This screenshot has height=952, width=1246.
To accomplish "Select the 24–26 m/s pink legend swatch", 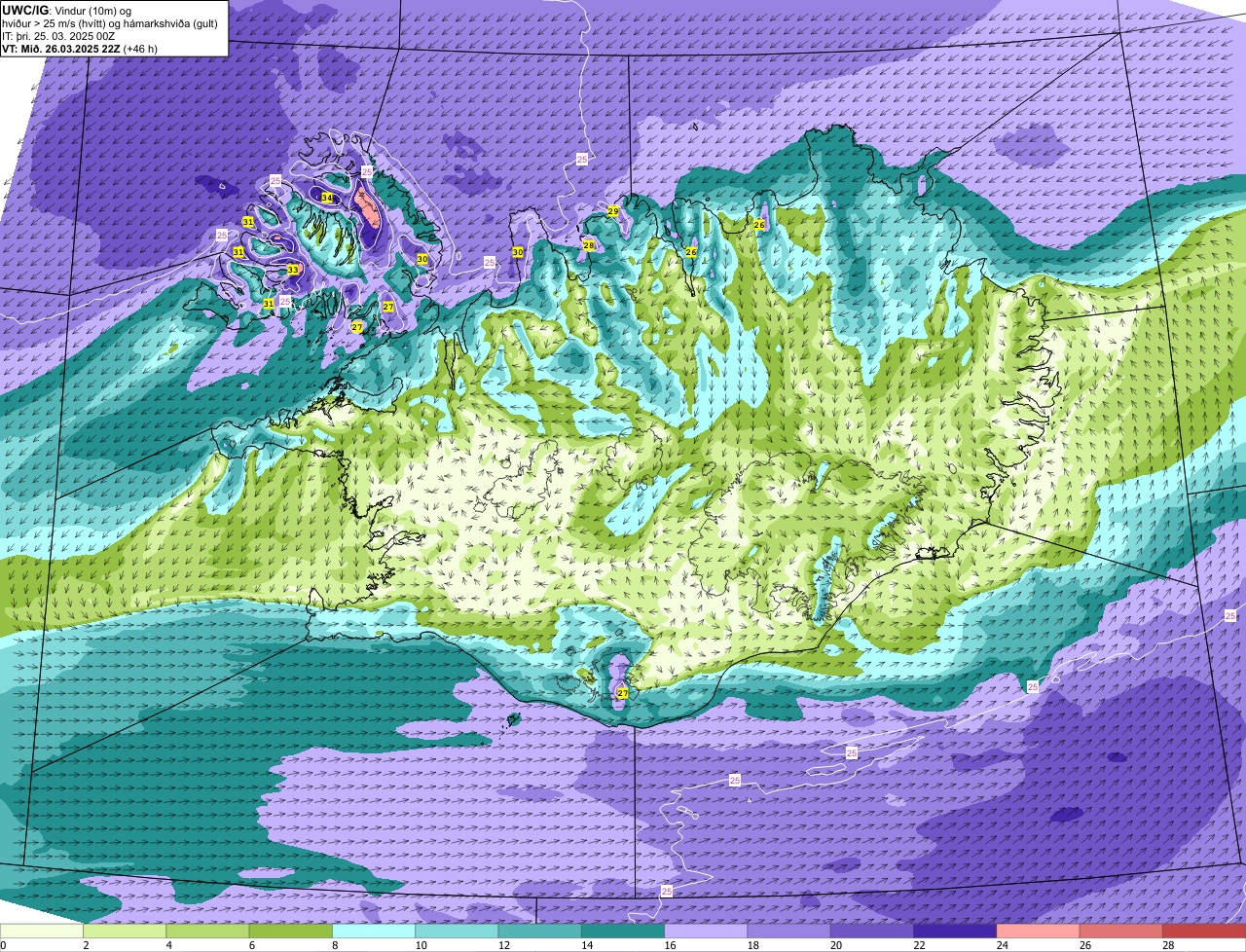I will point(1039,932).
